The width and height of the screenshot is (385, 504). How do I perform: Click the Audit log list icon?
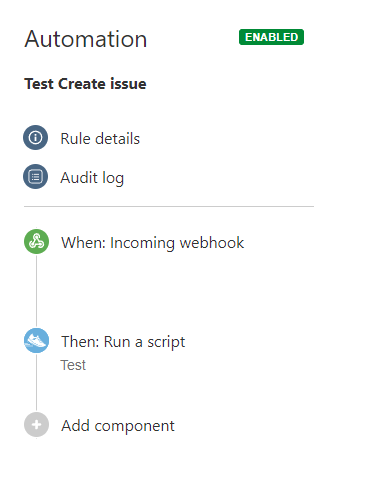pyautogui.click(x=35, y=176)
